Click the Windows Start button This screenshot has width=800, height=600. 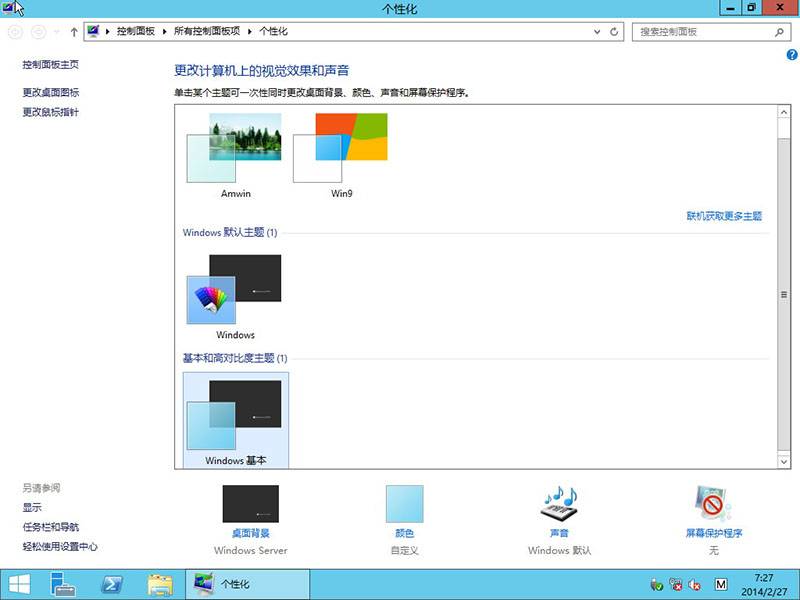point(19,584)
